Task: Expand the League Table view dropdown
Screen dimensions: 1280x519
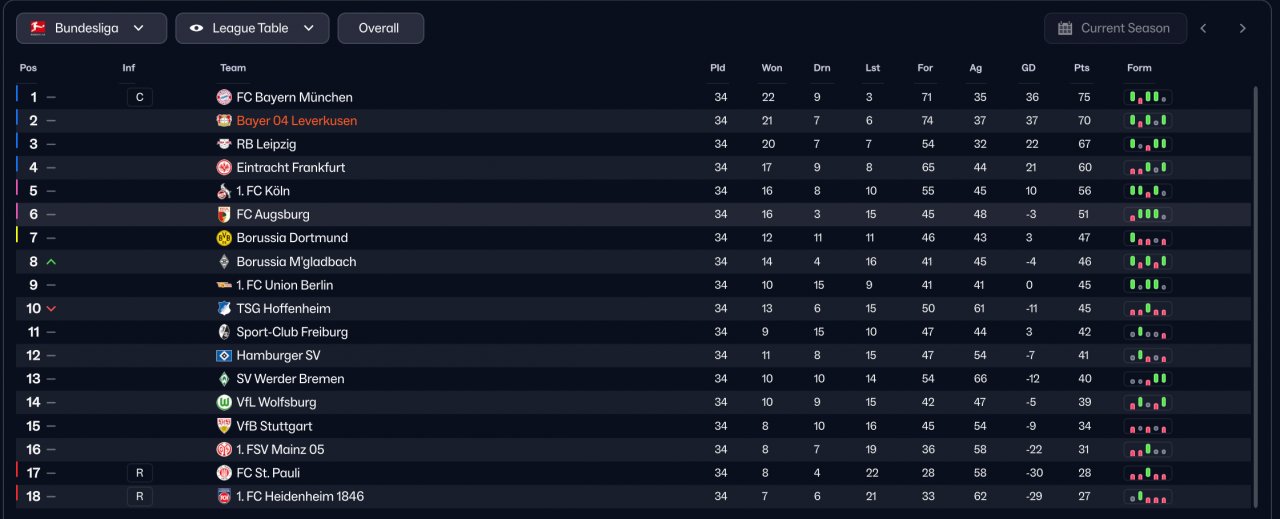Action: point(252,28)
